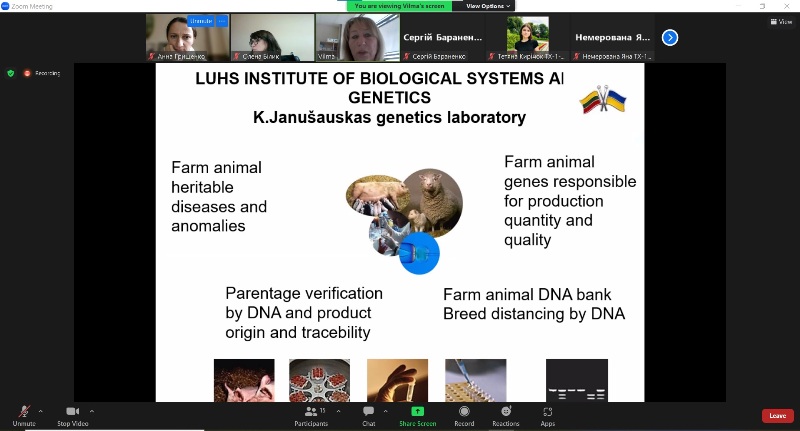Click Unmute button on Анна's video tile
This screenshot has width=800, height=431.
click(201, 21)
